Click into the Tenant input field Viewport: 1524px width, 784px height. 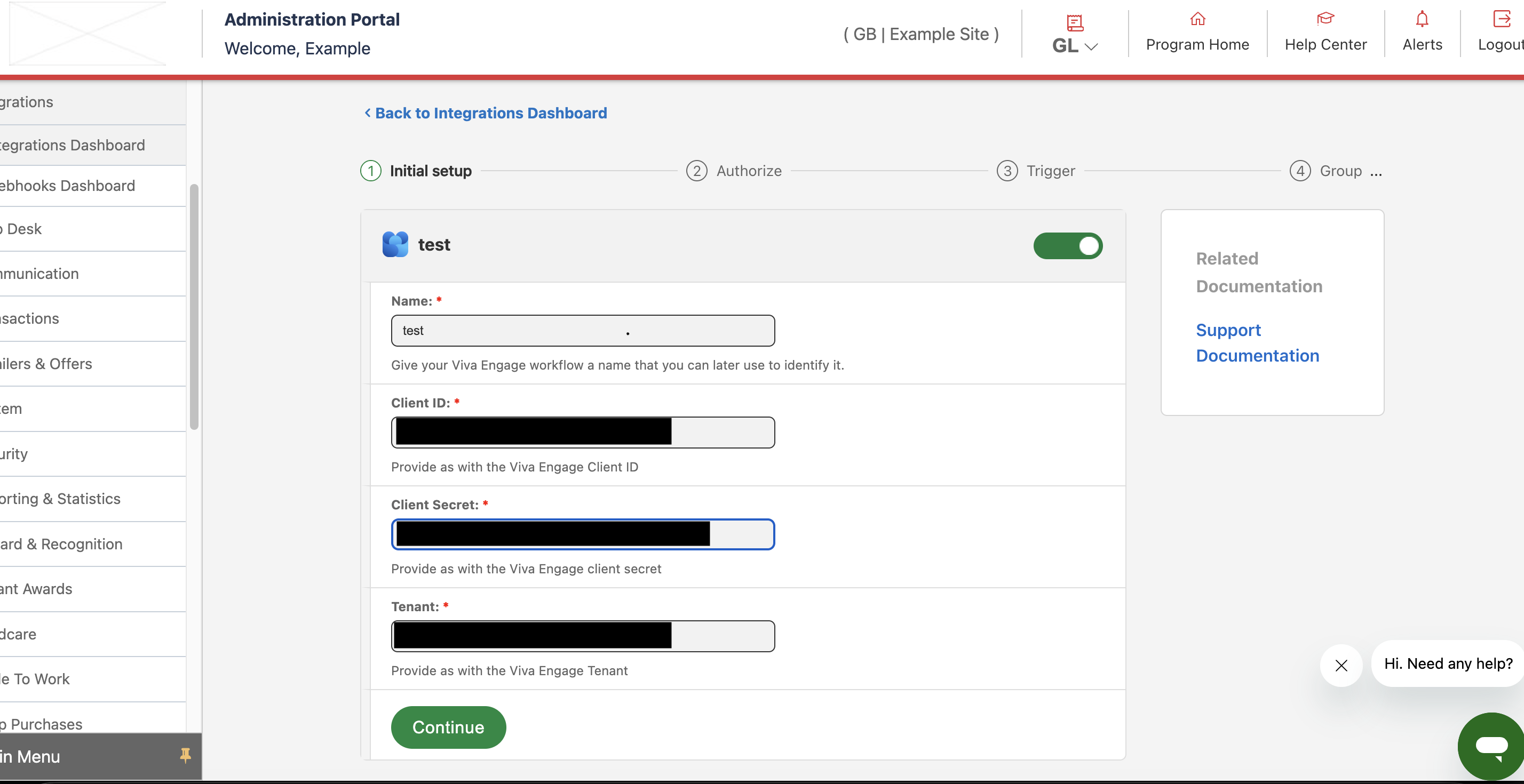pyautogui.click(x=583, y=636)
